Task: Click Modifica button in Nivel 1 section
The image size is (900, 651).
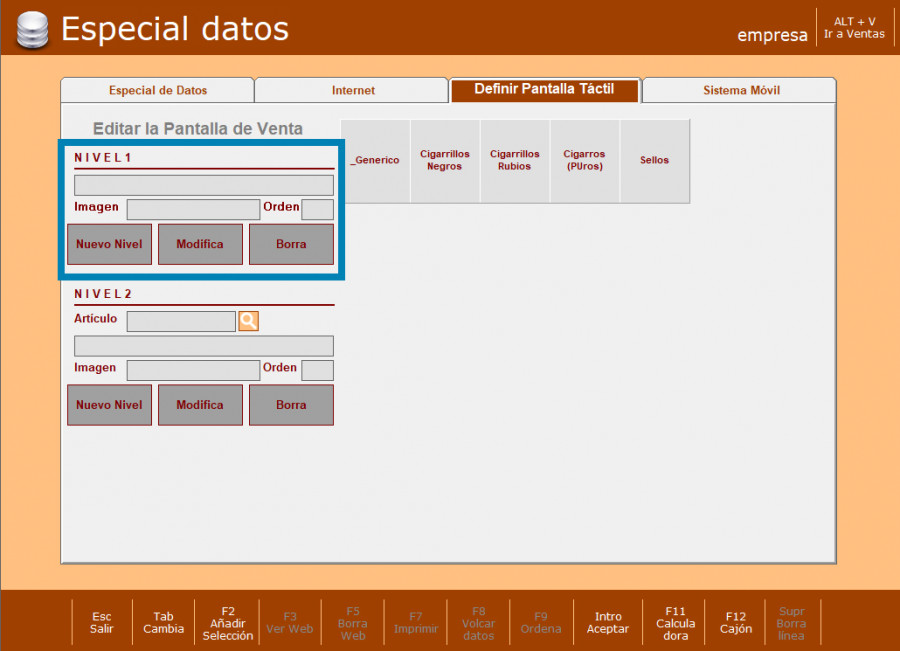Action: [200, 244]
